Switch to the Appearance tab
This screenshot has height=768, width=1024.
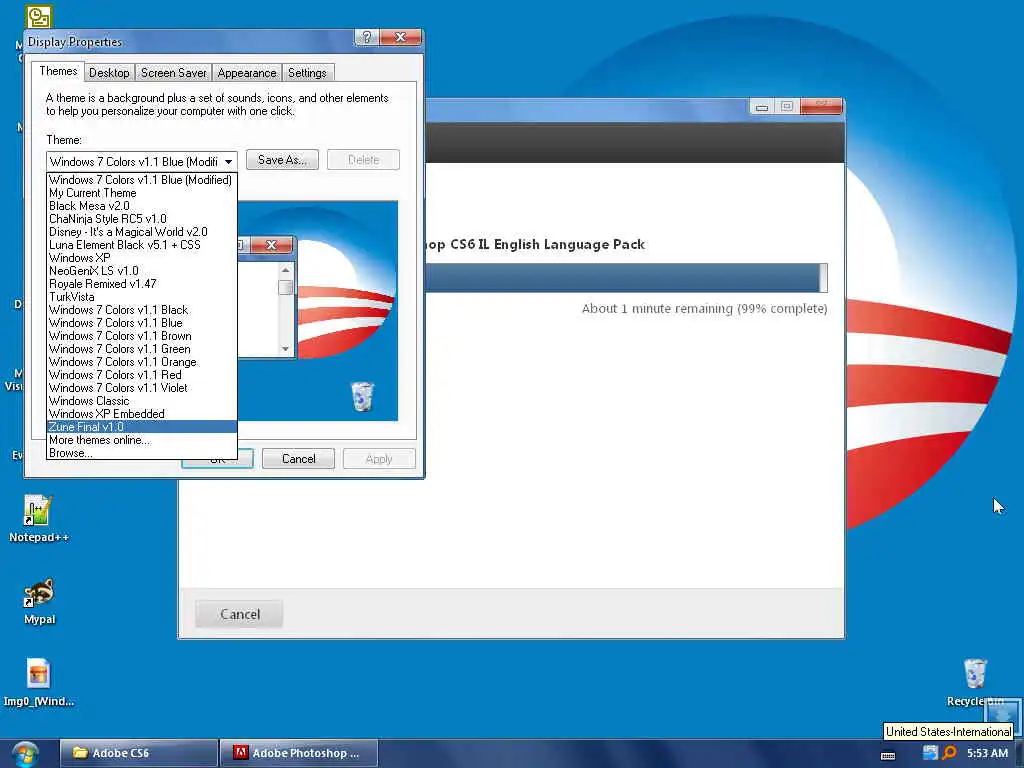247,72
